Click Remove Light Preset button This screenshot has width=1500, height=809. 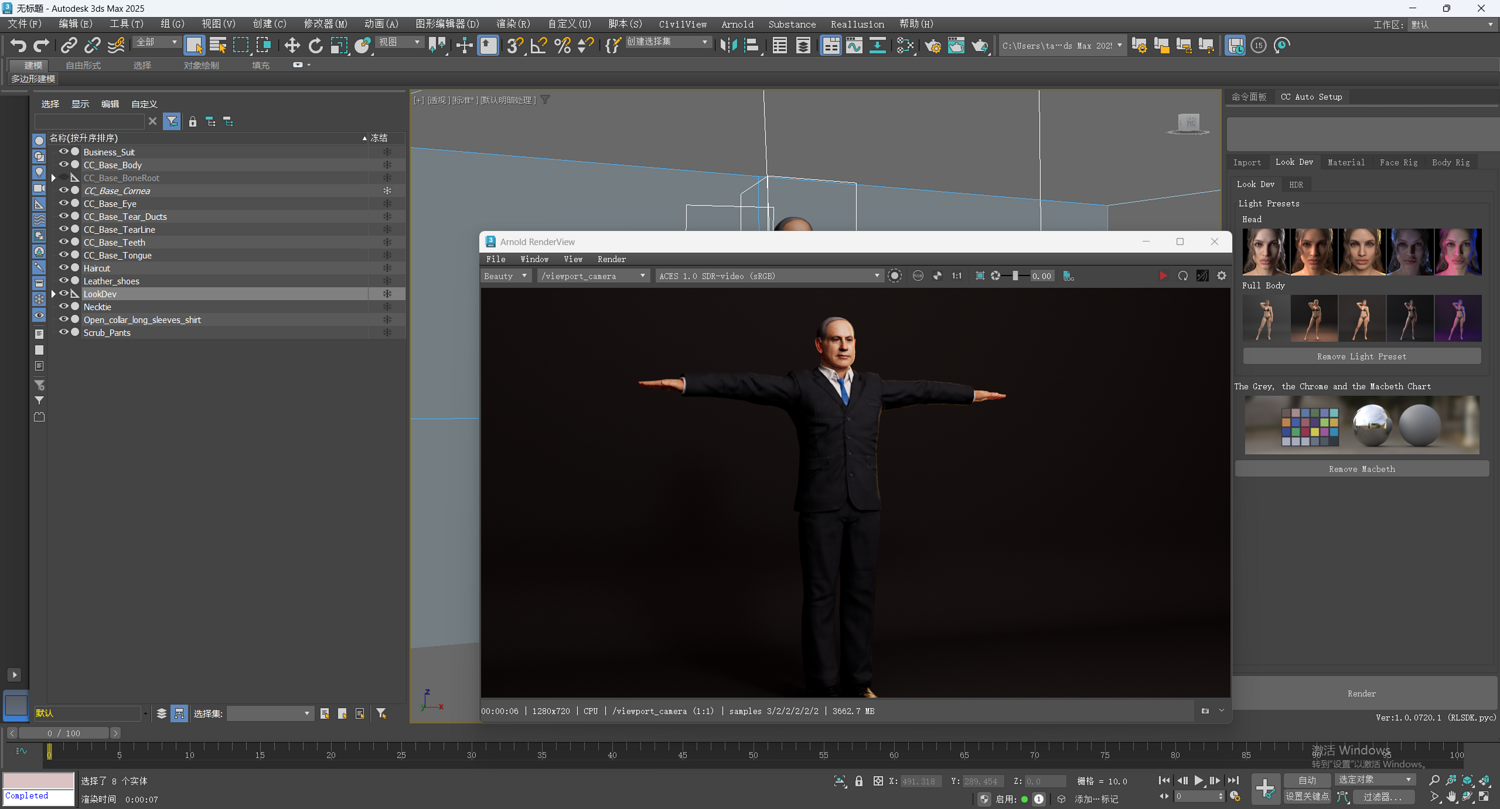click(1361, 356)
